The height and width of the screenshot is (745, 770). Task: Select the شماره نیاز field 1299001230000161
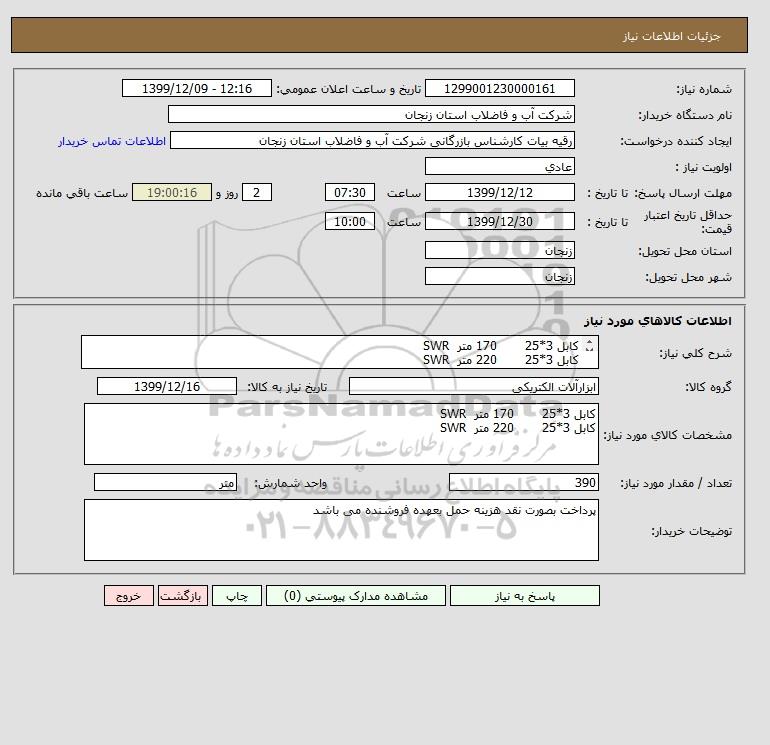(x=499, y=88)
